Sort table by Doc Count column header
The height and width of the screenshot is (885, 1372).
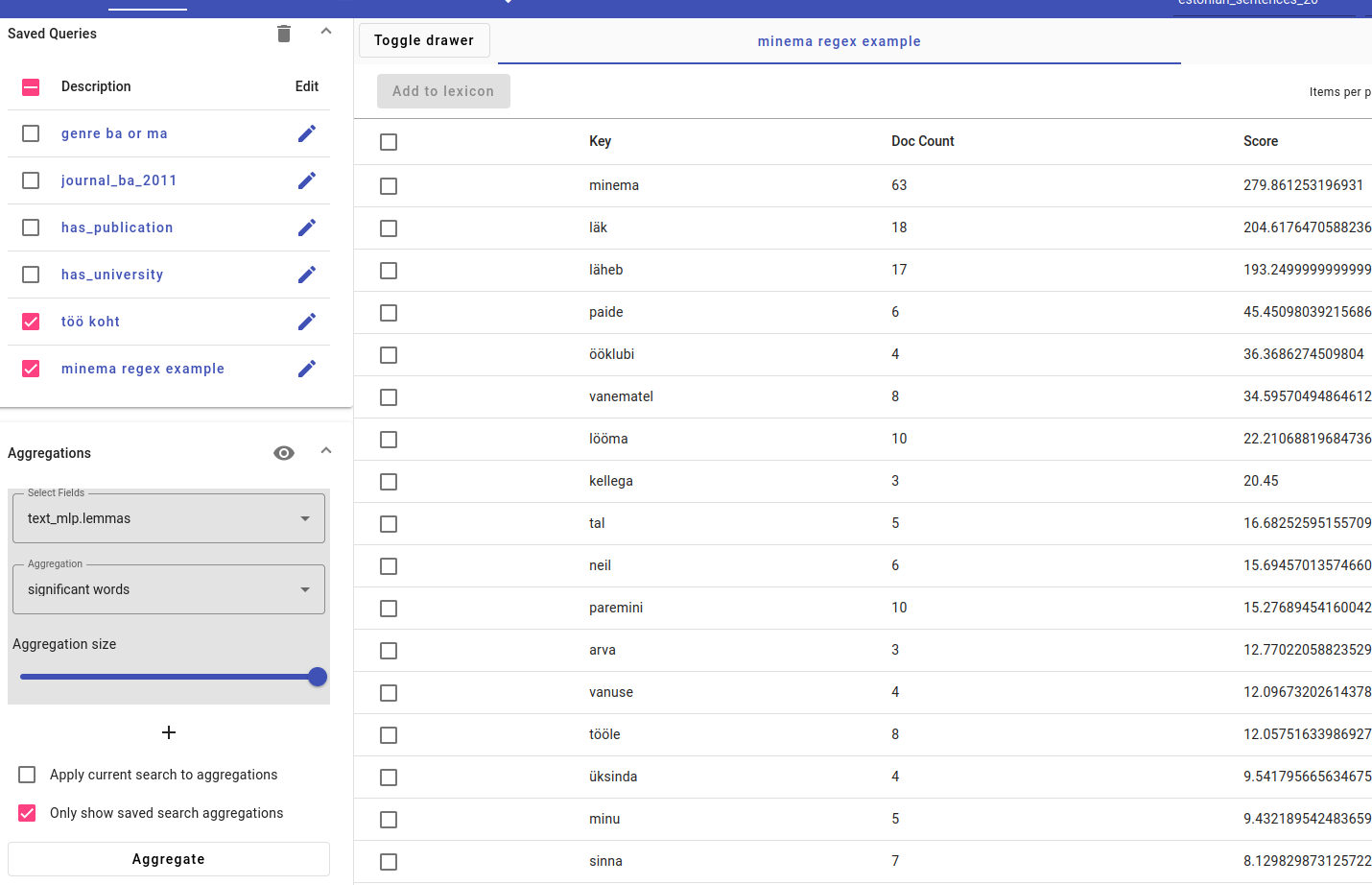coord(923,141)
